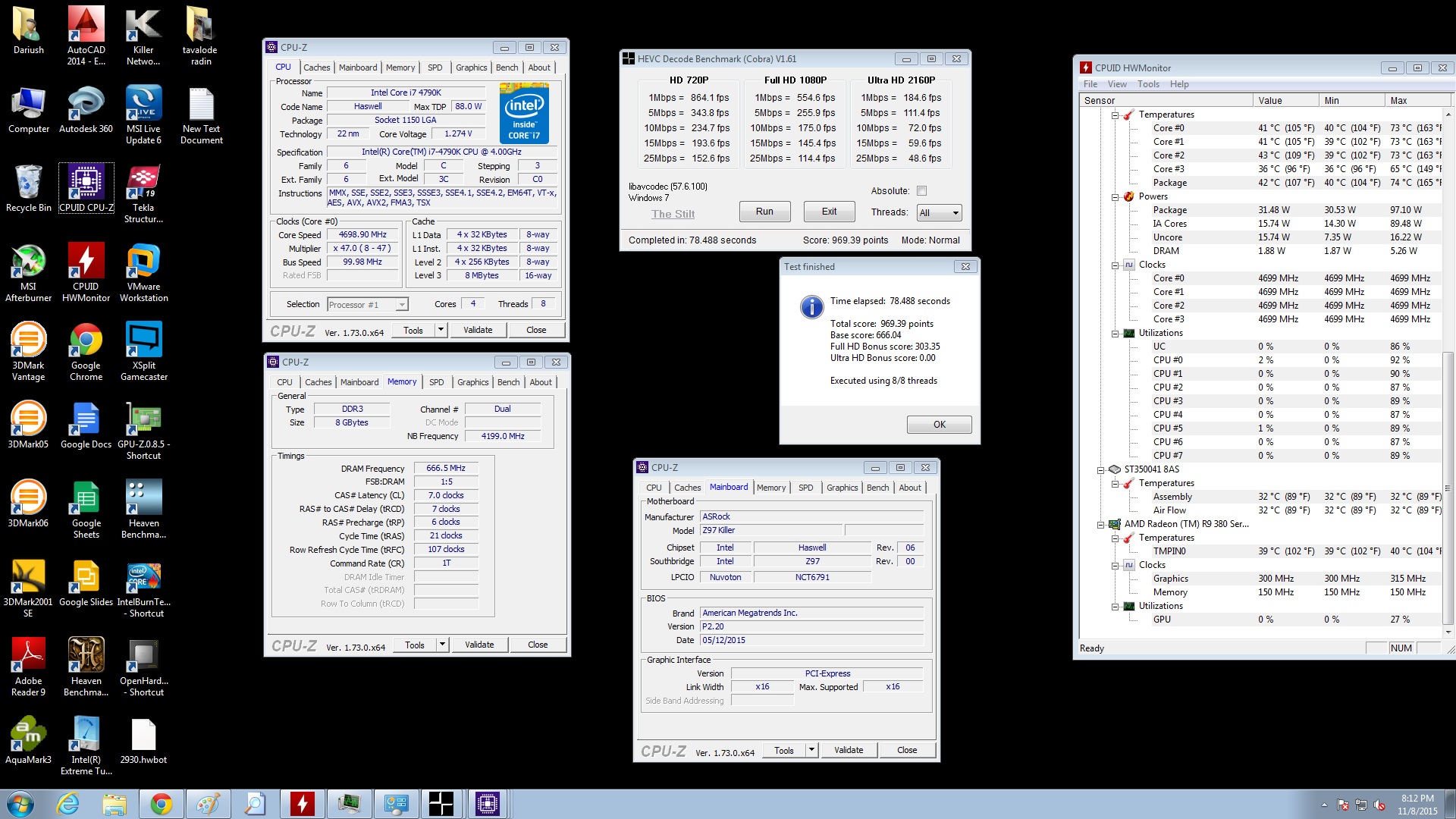Viewport: 1456px width, 819px height.
Task: Open Chrome from the taskbar
Action: coord(161,804)
